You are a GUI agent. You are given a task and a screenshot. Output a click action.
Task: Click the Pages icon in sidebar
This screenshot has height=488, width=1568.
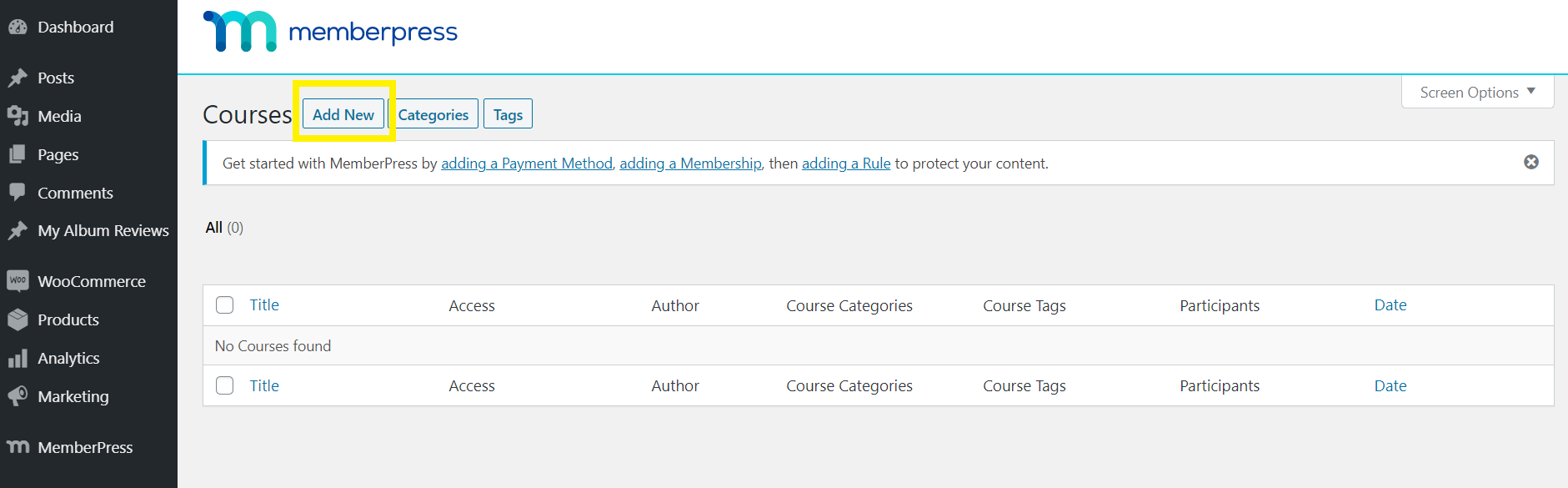(18, 154)
